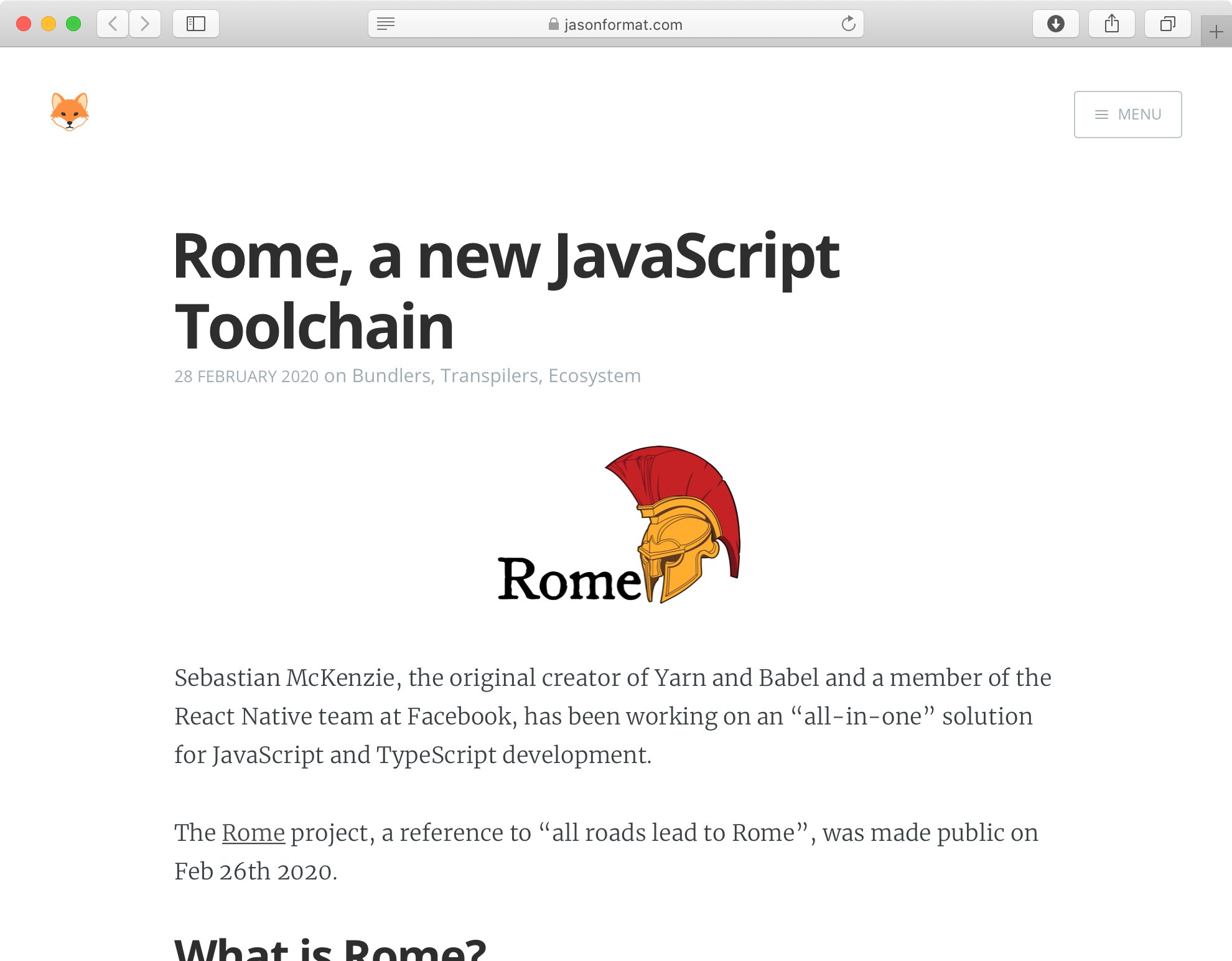
Task: Show the Safari sidebar
Action: tap(196, 24)
